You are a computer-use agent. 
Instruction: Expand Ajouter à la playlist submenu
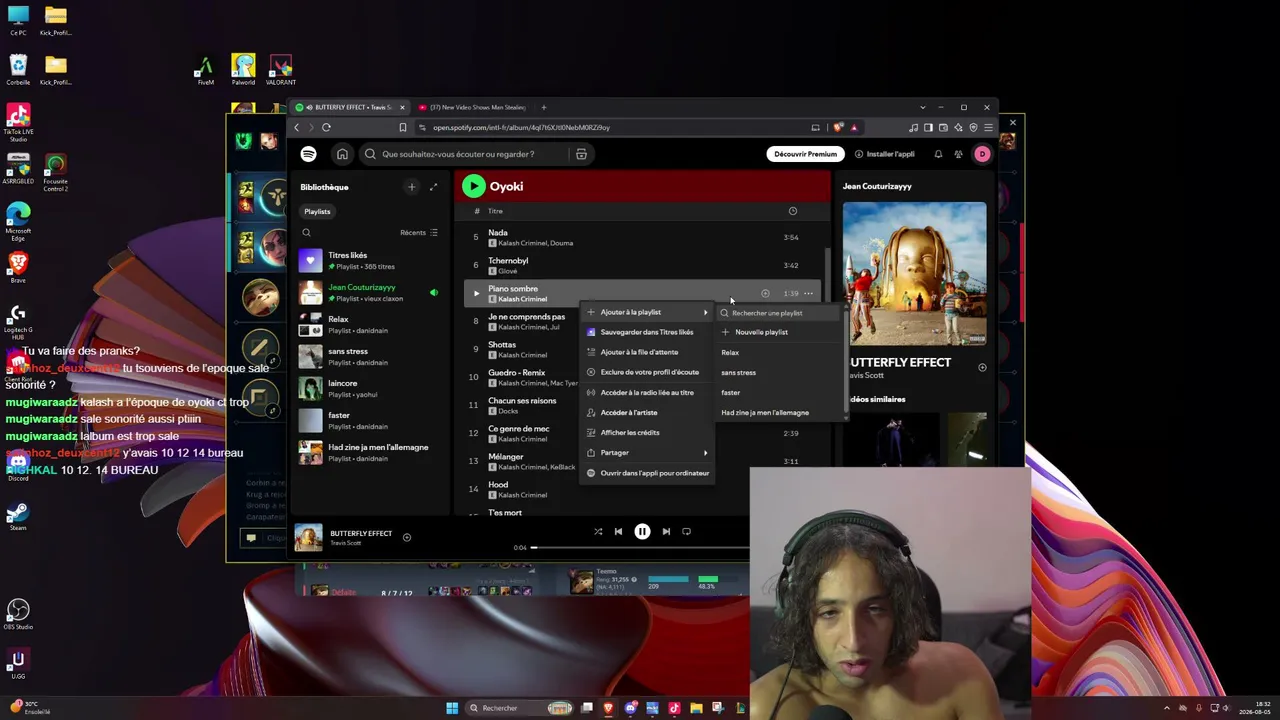(x=648, y=312)
